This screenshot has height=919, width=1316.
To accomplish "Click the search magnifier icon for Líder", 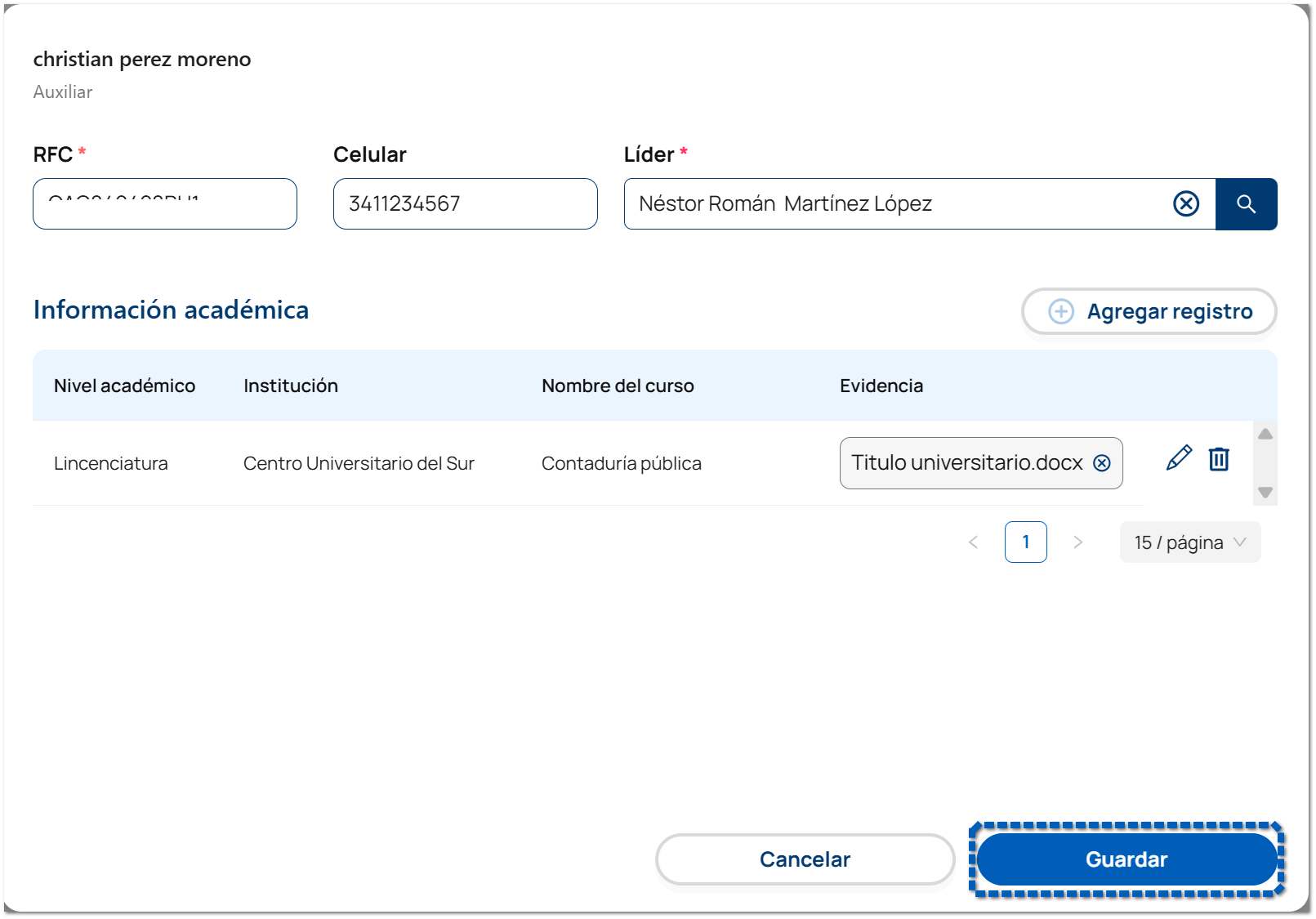I will (x=1246, y=204).
